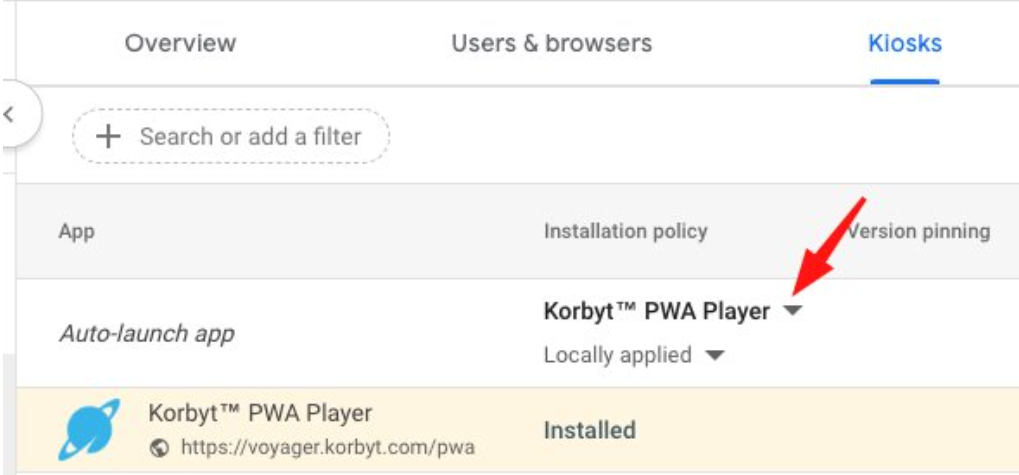Click the bold Korbyt™ PWA Player auto-launch selection
The height and width of the screenshot is (475, 1019).
tap(656, 312)
